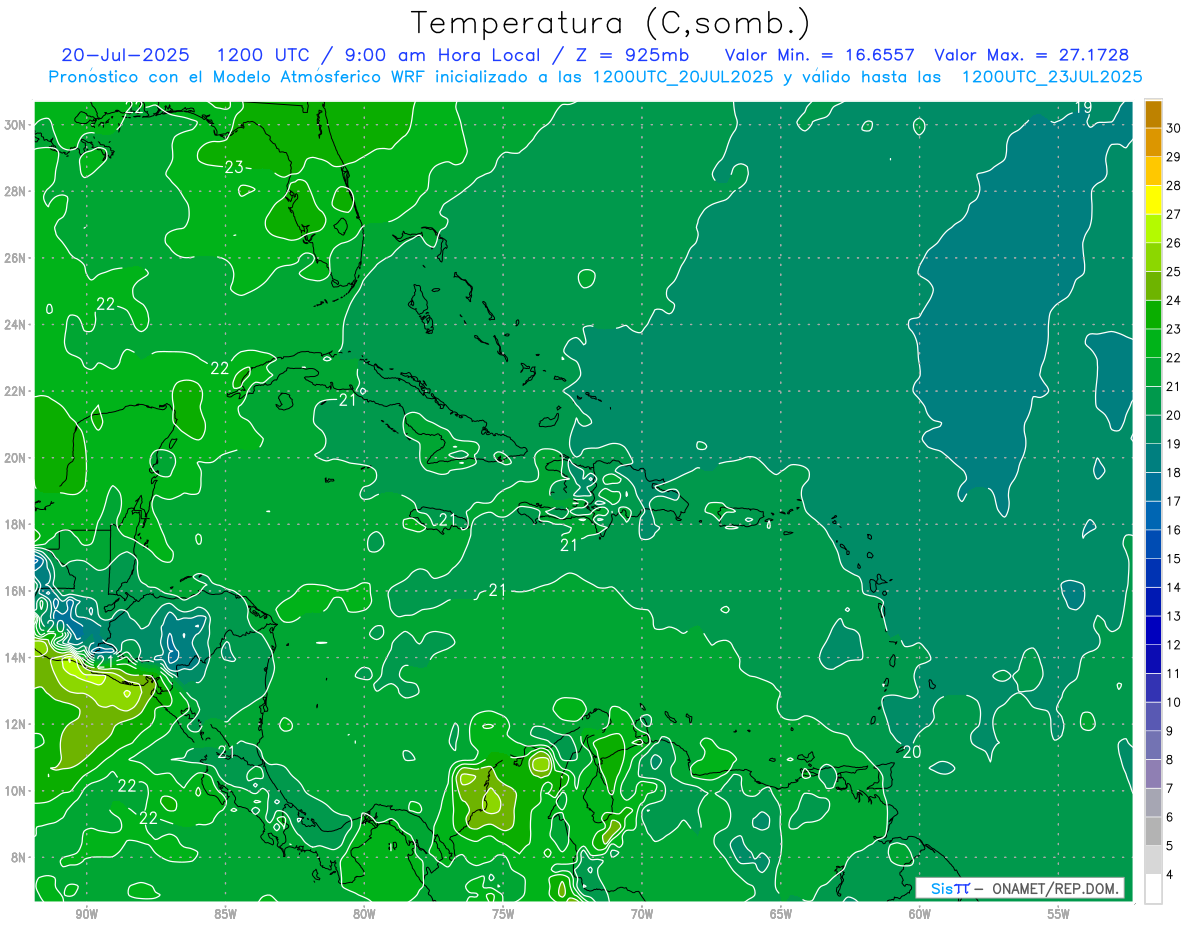Click the legend scale value '14'
The width and height of the screenshot is (1200, 927).
(x=1174, y=588)
